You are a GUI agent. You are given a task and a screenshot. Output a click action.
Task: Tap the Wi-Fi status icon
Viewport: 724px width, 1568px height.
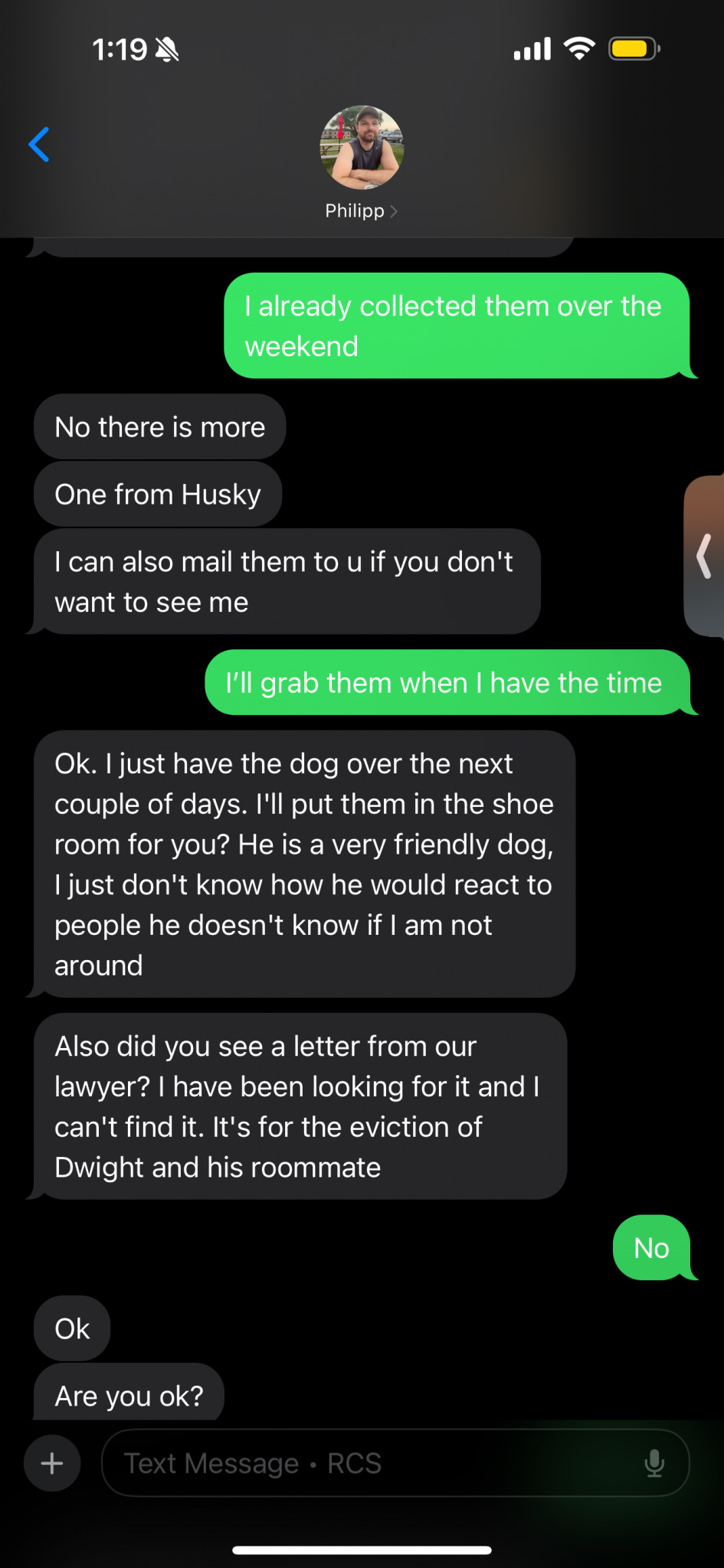579,49
